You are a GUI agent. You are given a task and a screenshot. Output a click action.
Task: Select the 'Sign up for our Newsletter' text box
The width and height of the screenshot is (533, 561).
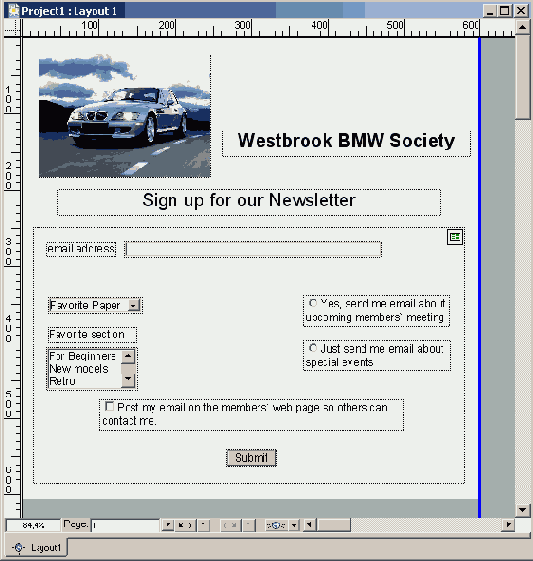249,202
